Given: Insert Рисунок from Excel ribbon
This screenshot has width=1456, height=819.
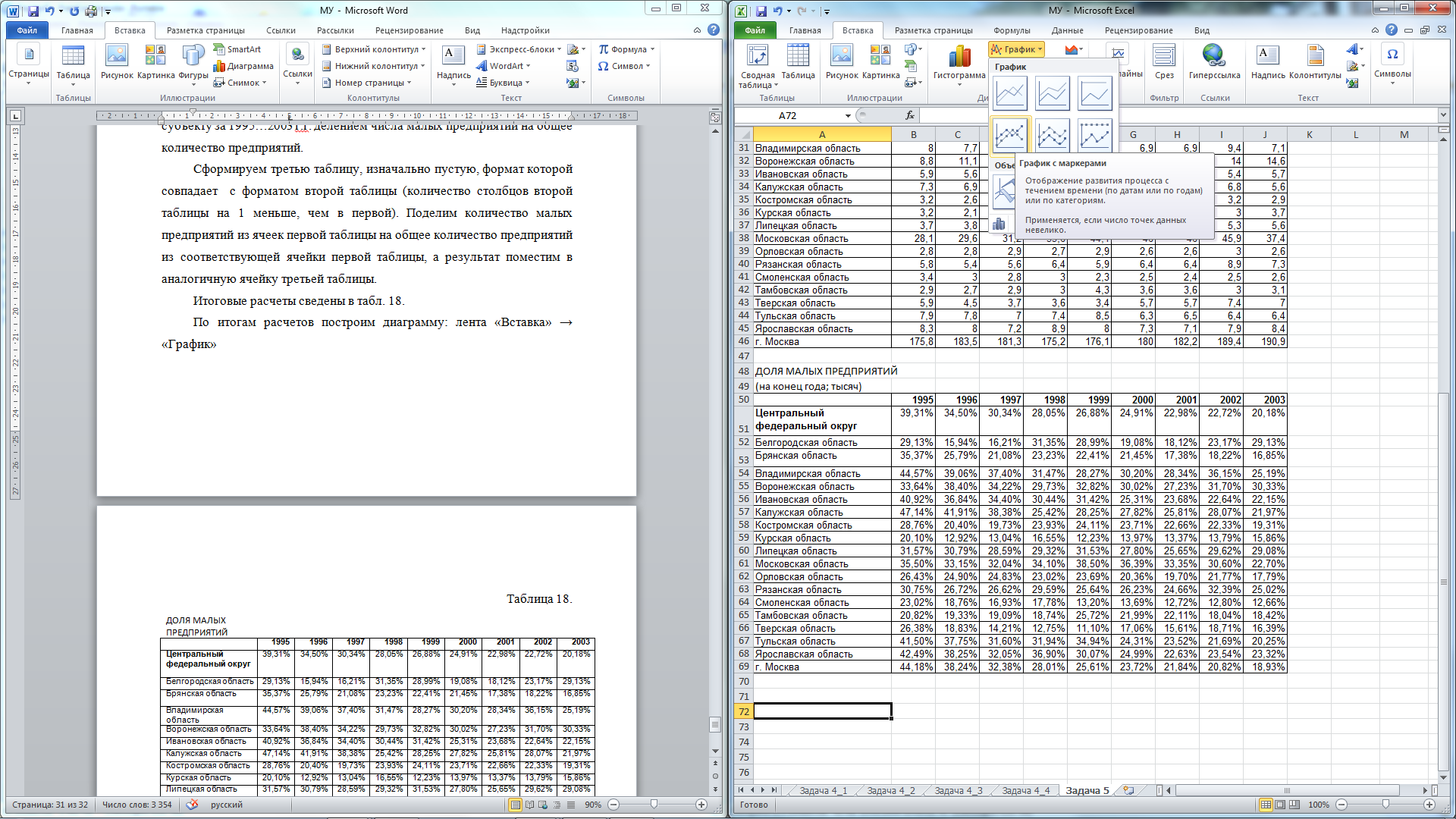Looking at the screenshot, I should pos(842,62).
